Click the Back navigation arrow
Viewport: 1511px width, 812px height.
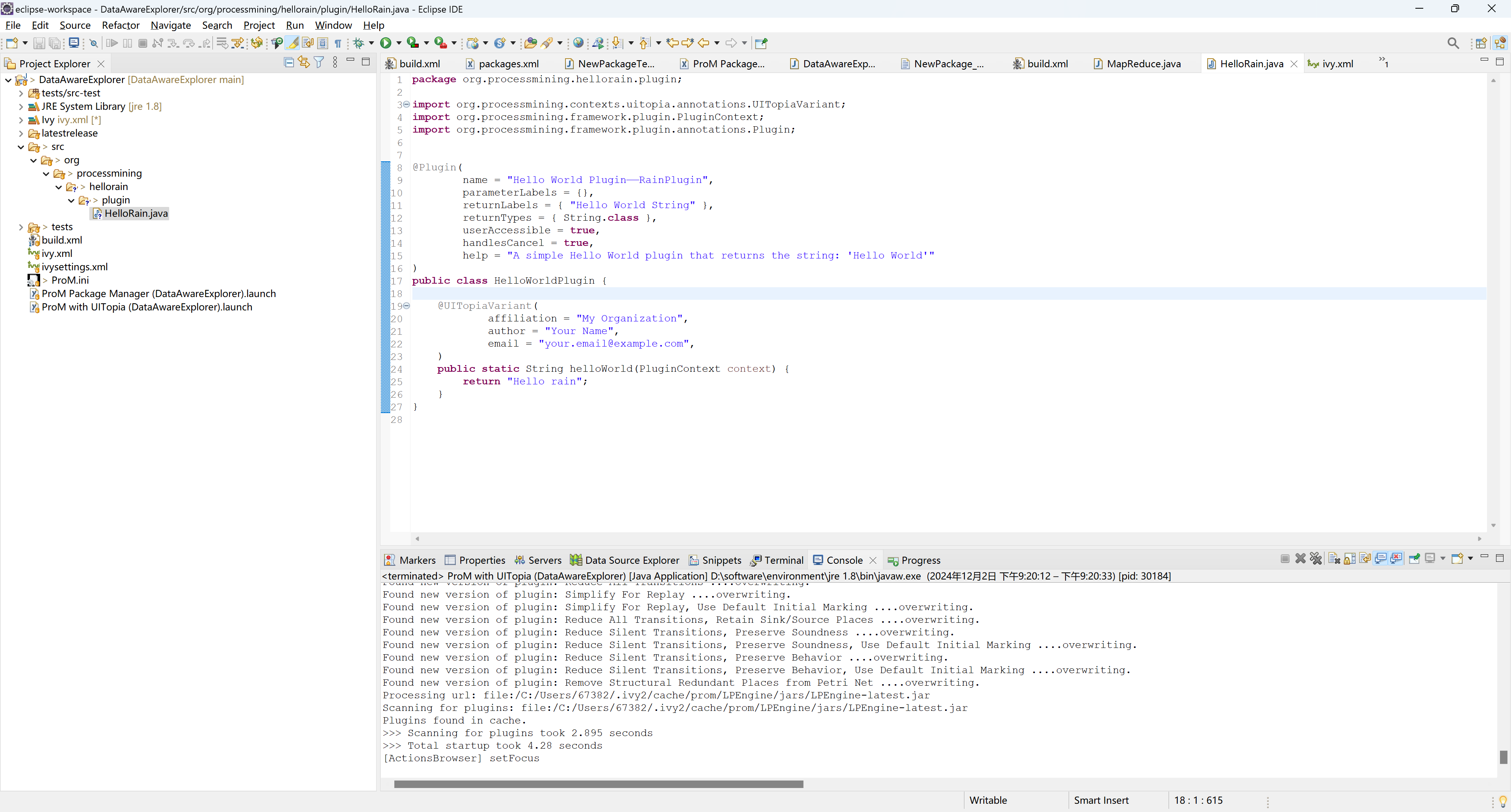click(703, 43)
